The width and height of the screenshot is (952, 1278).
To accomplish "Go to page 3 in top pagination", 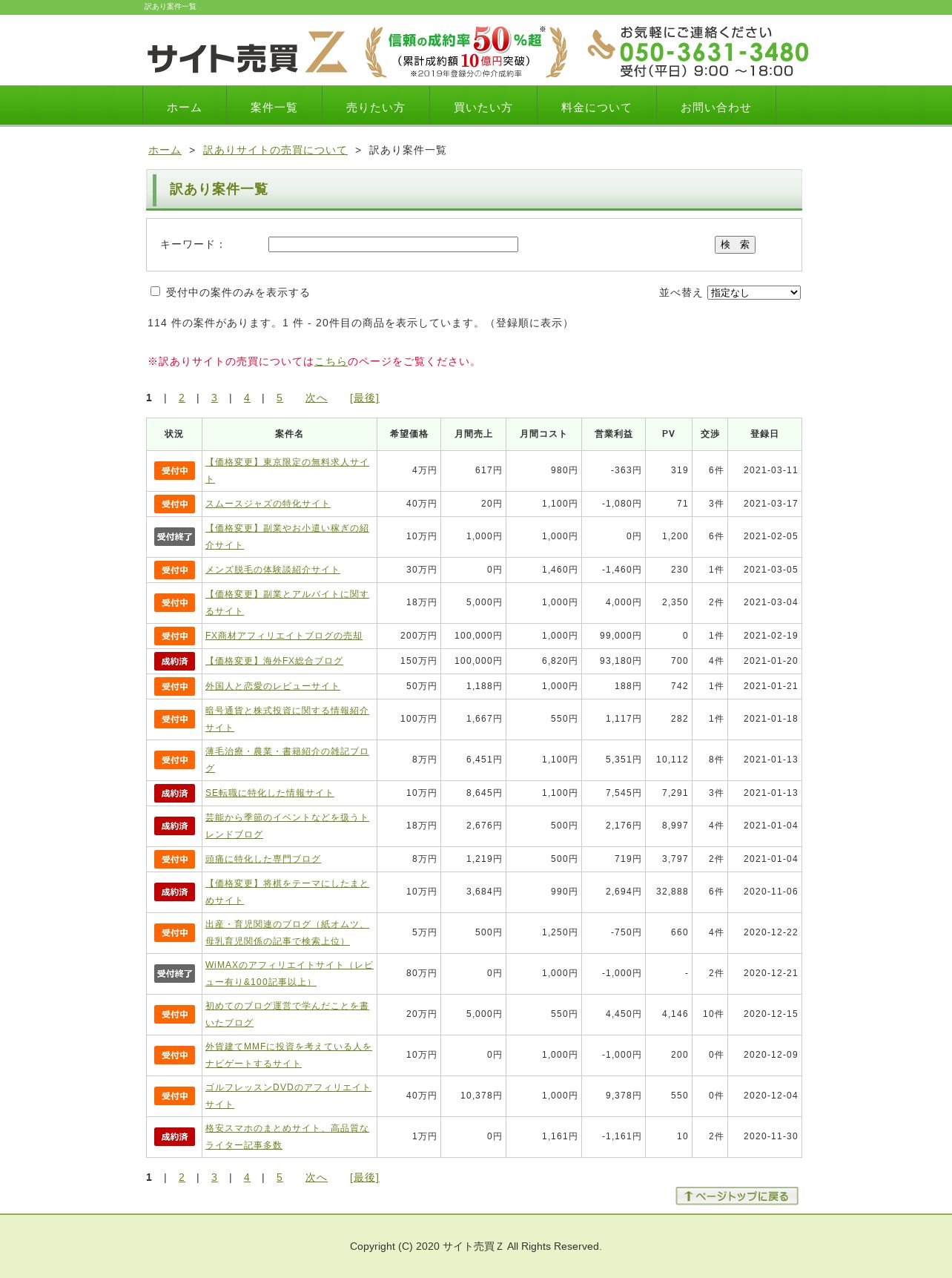I will pos(214,398).
